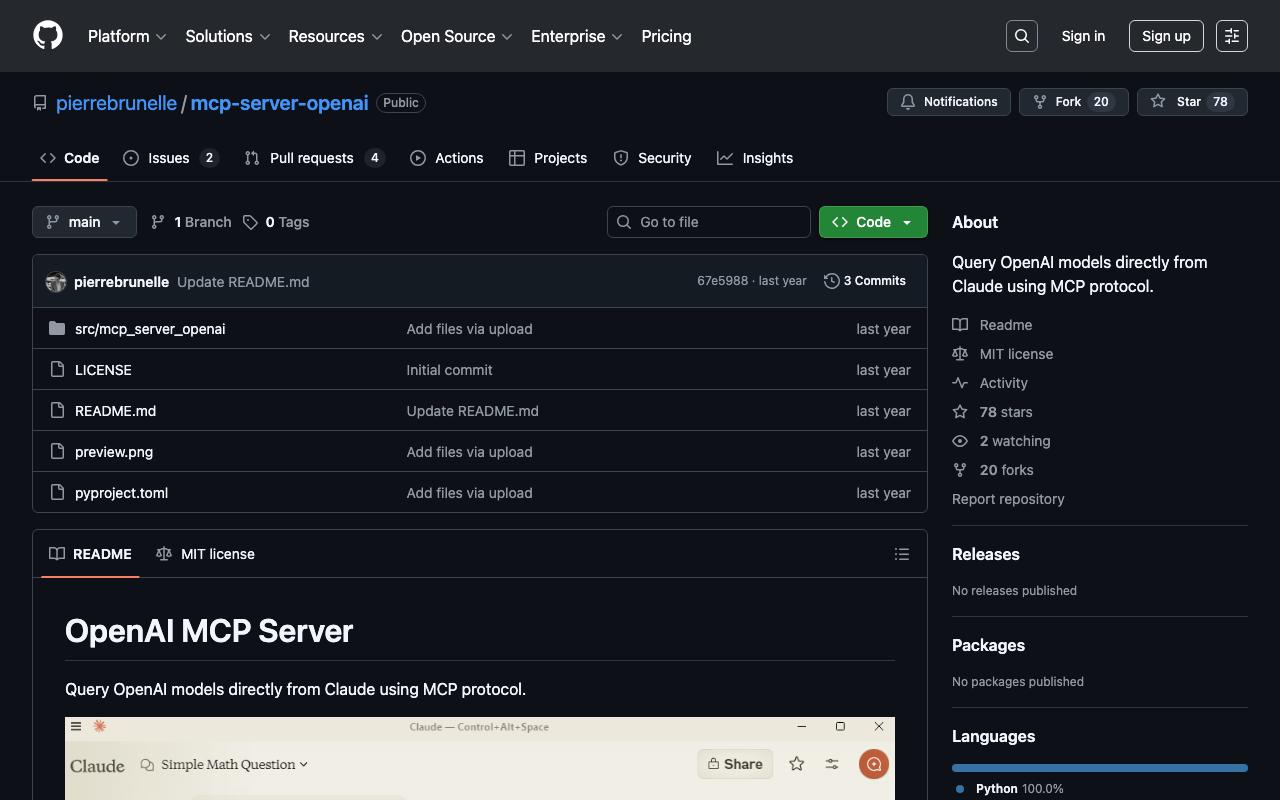Click the Python language bar
Viewport: 1280px width, 800px height.
pyautogui.click(x=1099, y=768)
